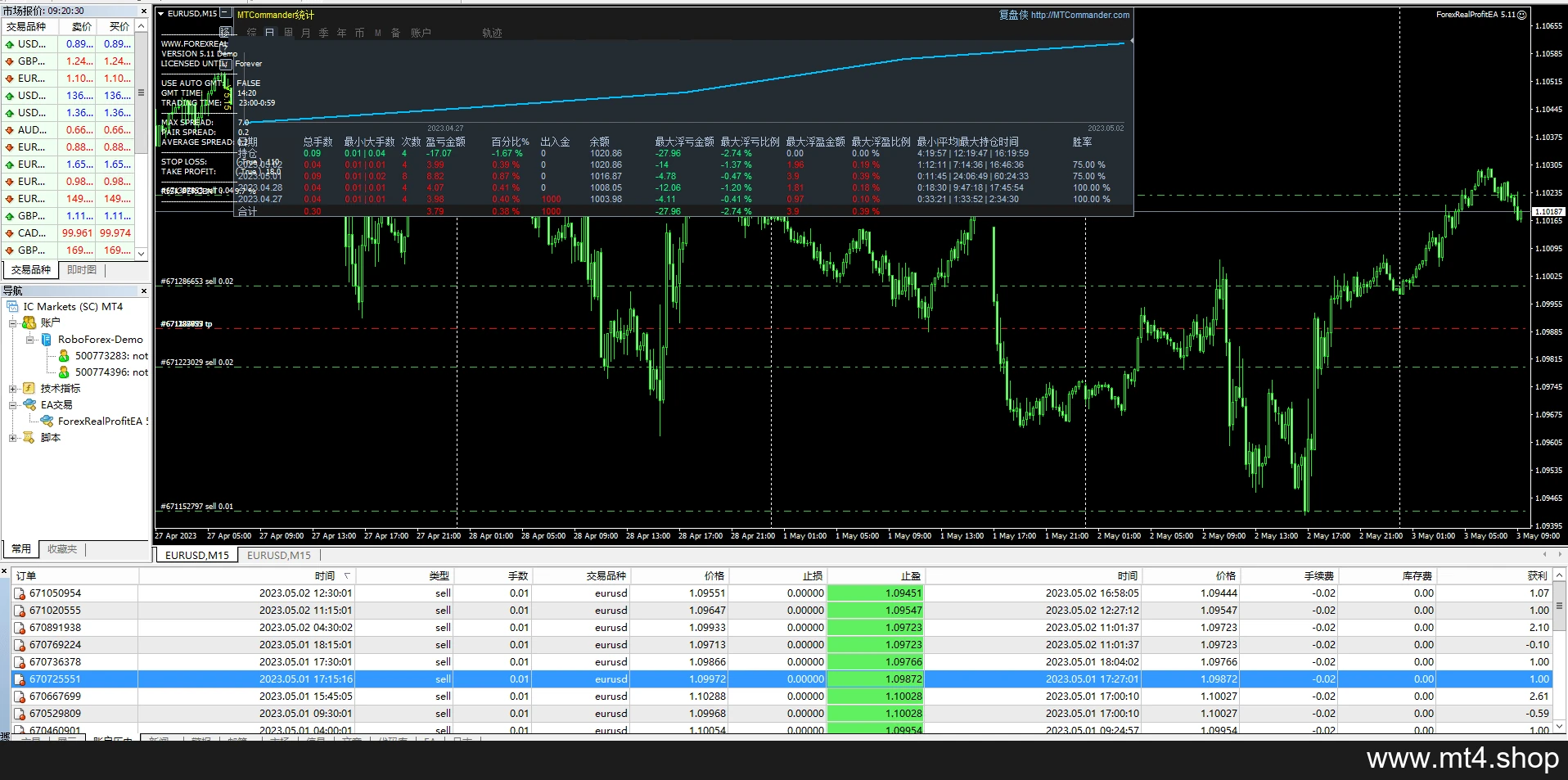Click the #671286653 sell 0.02 order line label
Image resolution: width=1568 pixels, height=780 pixels.
click(x=197, y=282)
